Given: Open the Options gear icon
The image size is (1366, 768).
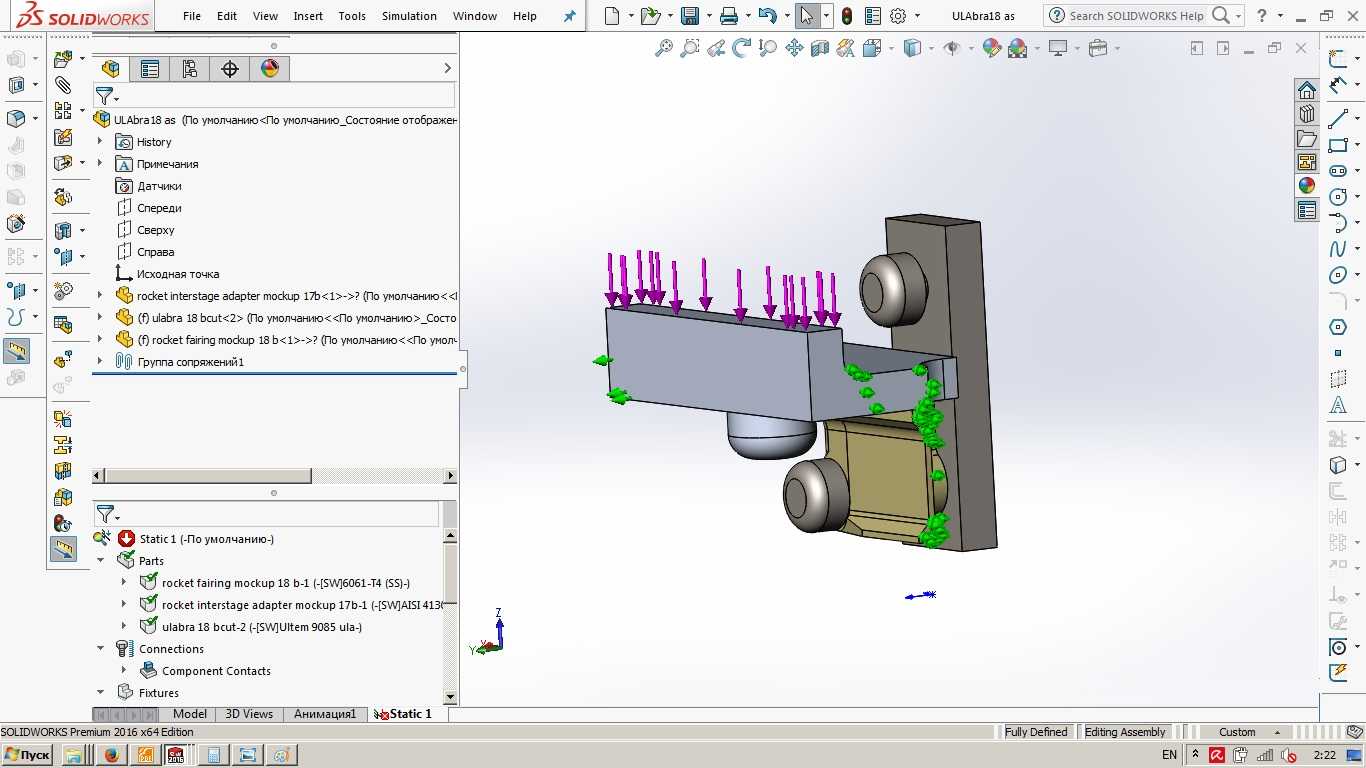Looking at the screenshot, I should coord(898,16).
